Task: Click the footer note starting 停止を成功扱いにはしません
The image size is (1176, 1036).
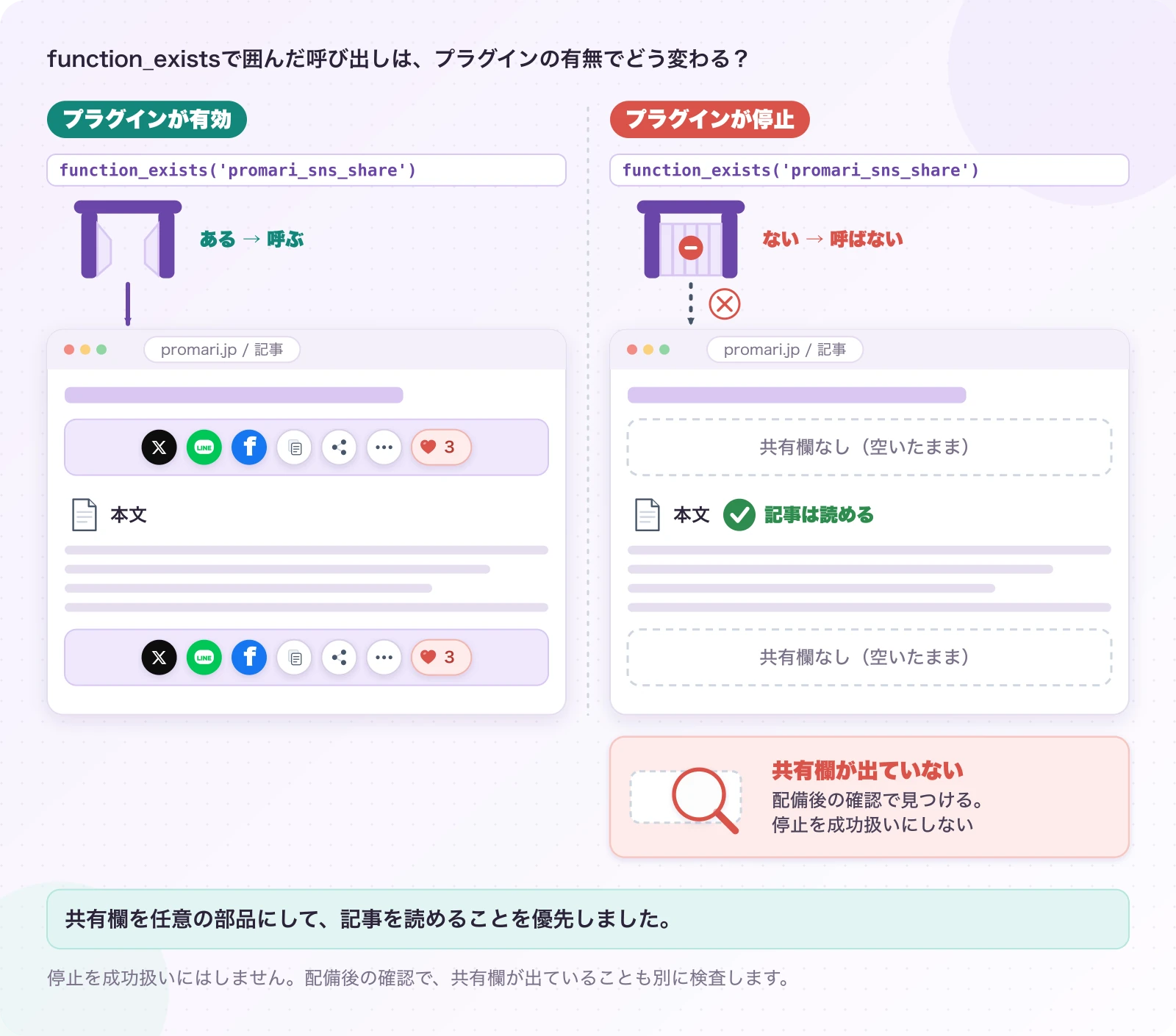Action: [419, 978]
